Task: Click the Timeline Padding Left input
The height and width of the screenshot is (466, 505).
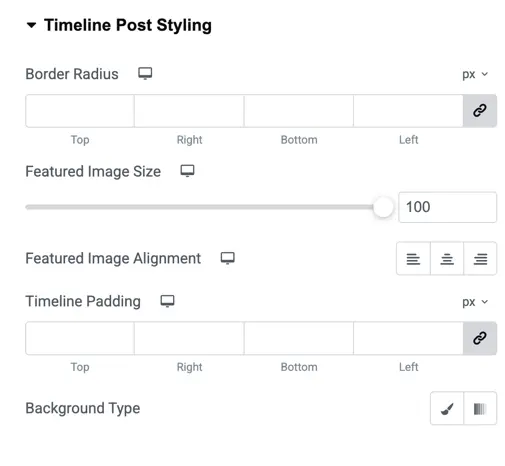Action: pyautogui.click(x=408, y=338)
